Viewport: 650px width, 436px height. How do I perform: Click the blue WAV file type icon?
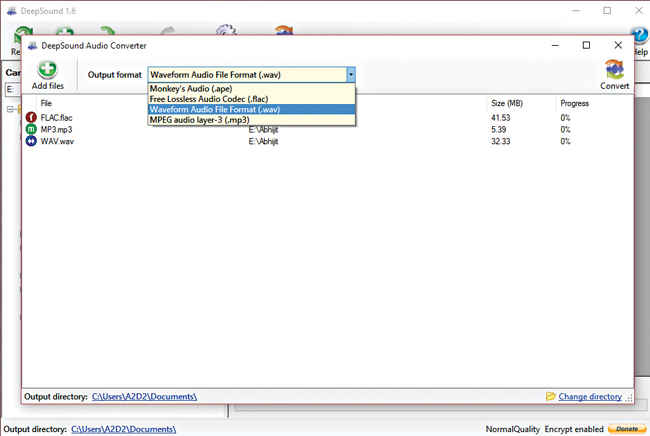[31, 141]
